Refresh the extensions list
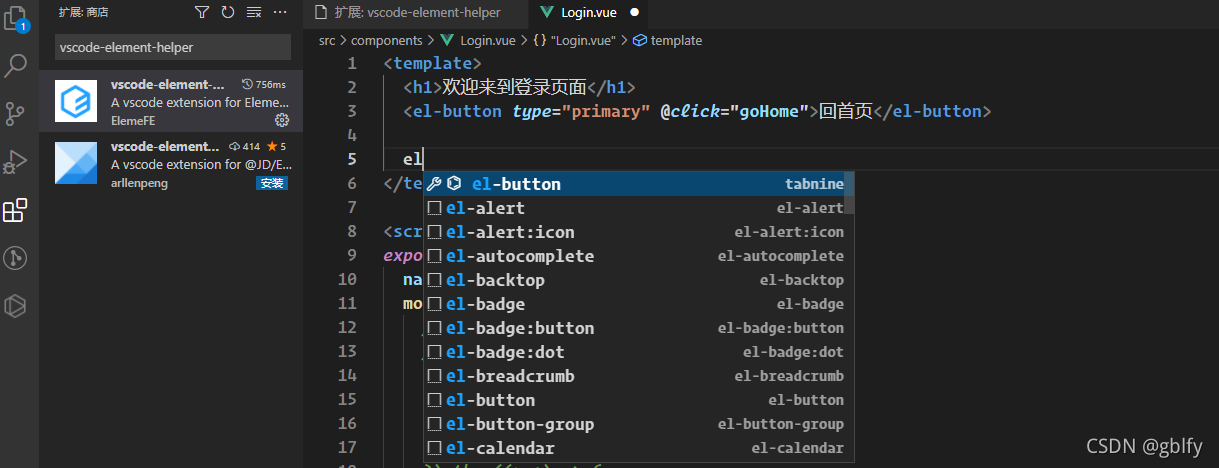 pos(228,13)
